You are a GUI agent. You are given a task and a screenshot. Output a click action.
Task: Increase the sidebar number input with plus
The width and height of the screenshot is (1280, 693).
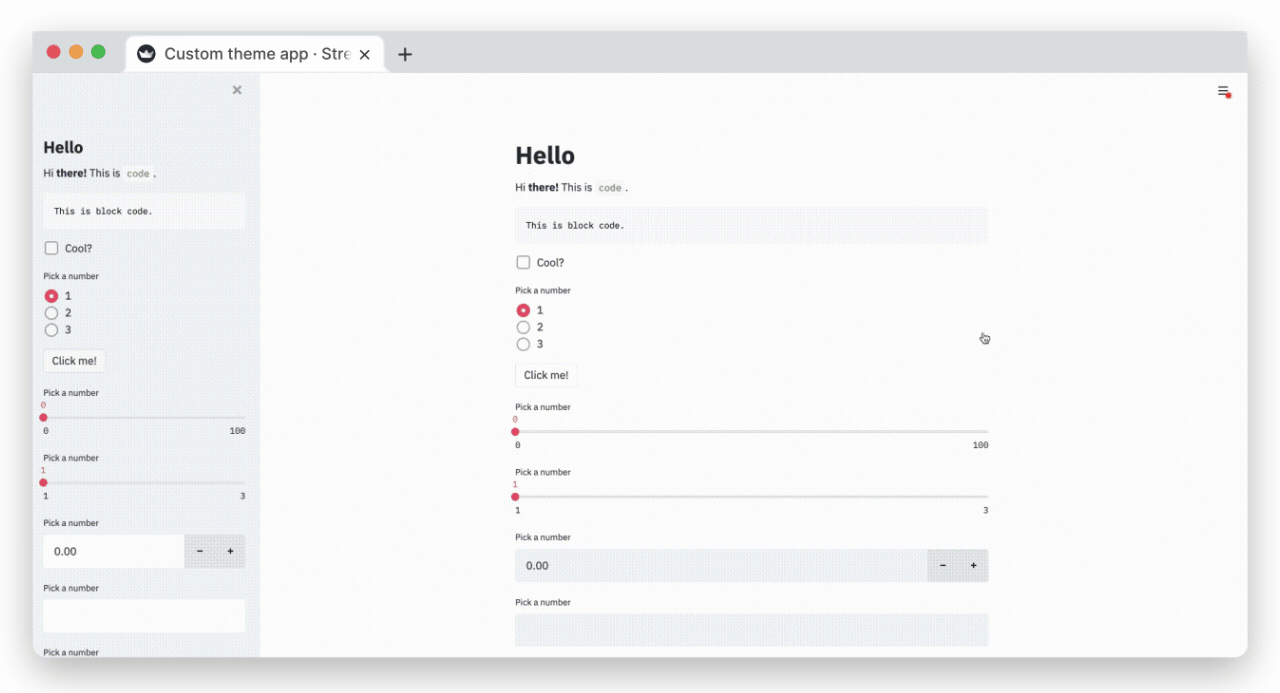pos(230,551)
